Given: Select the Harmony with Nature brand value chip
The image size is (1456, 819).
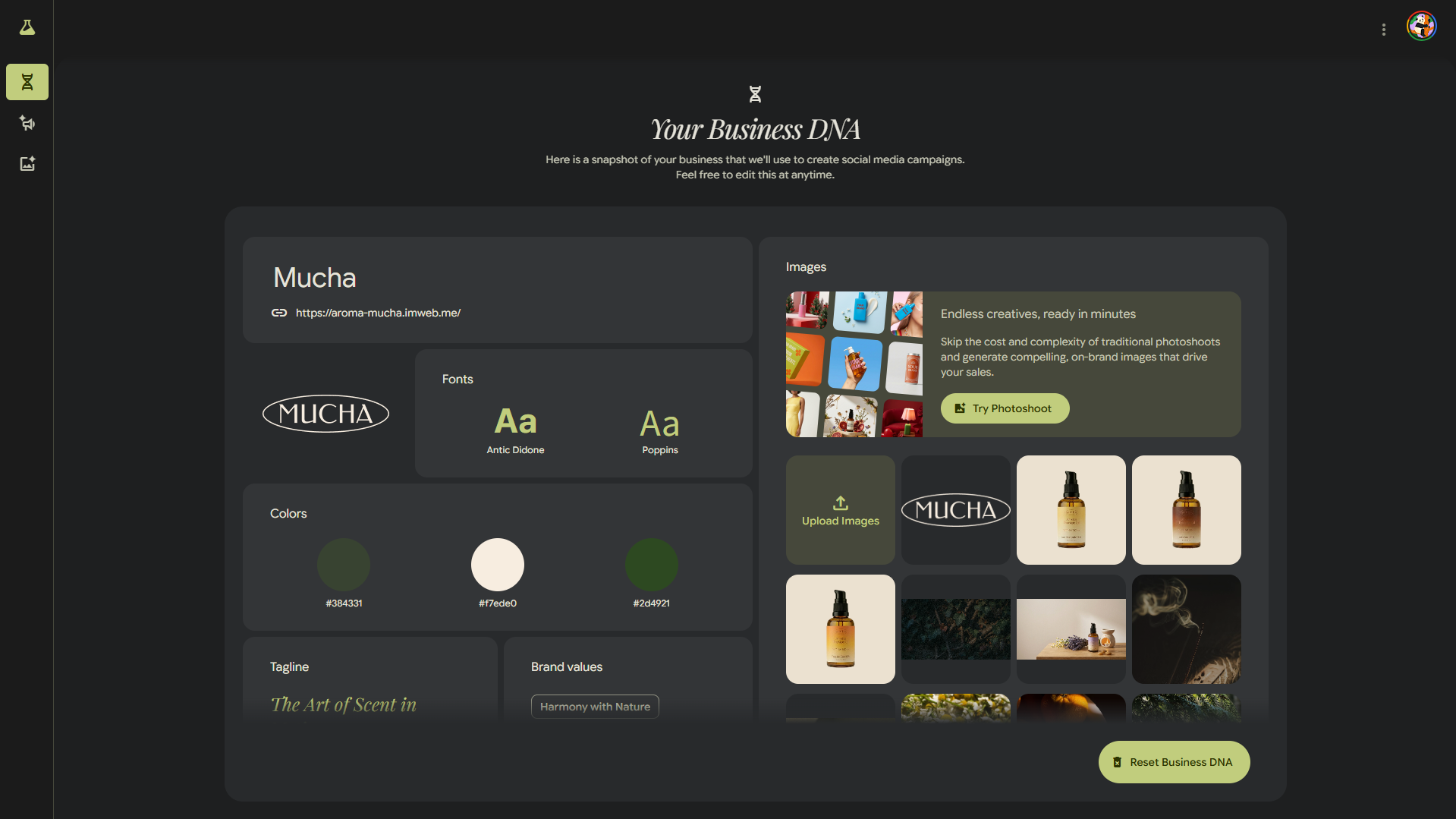Looking at the screenshot, I should coord(595,707).
